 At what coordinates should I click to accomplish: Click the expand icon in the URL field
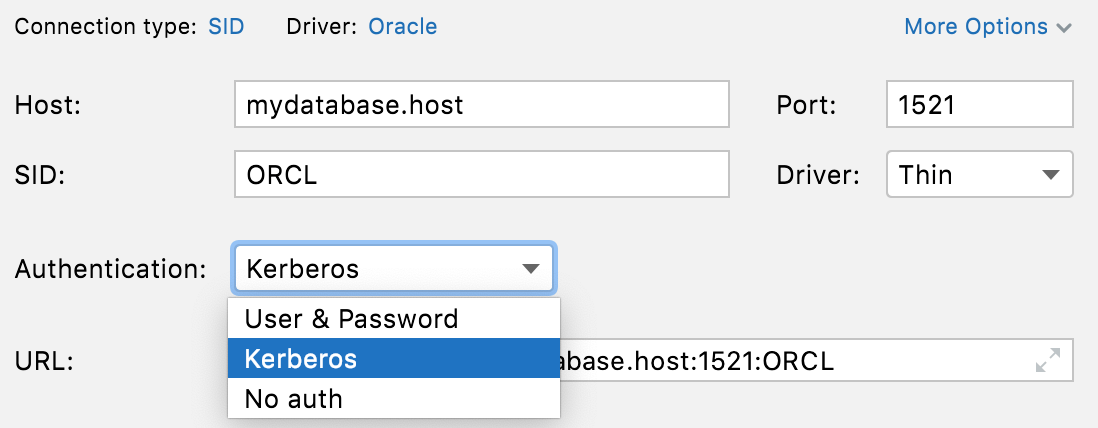click(1047, 361)
